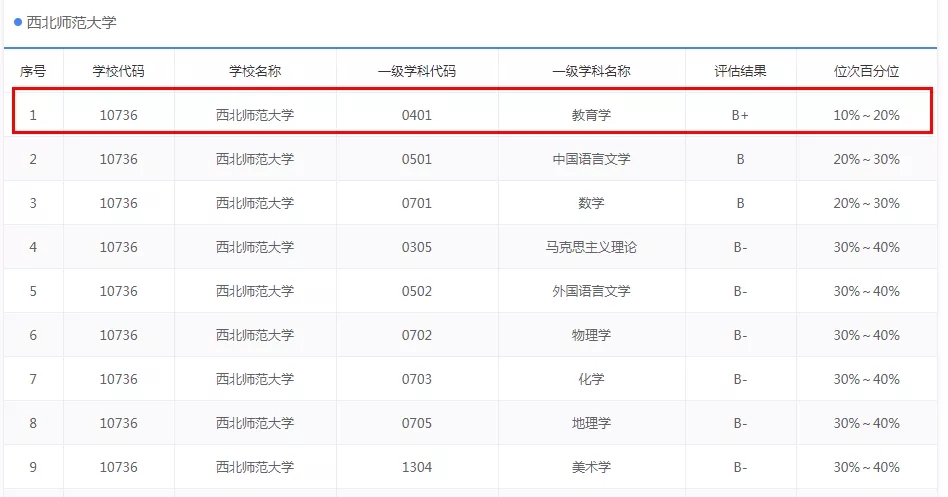The height and width of the screenshot is (497, 948).
Task: Click the 美术学 cell in row 9
Action: point(591,467)
